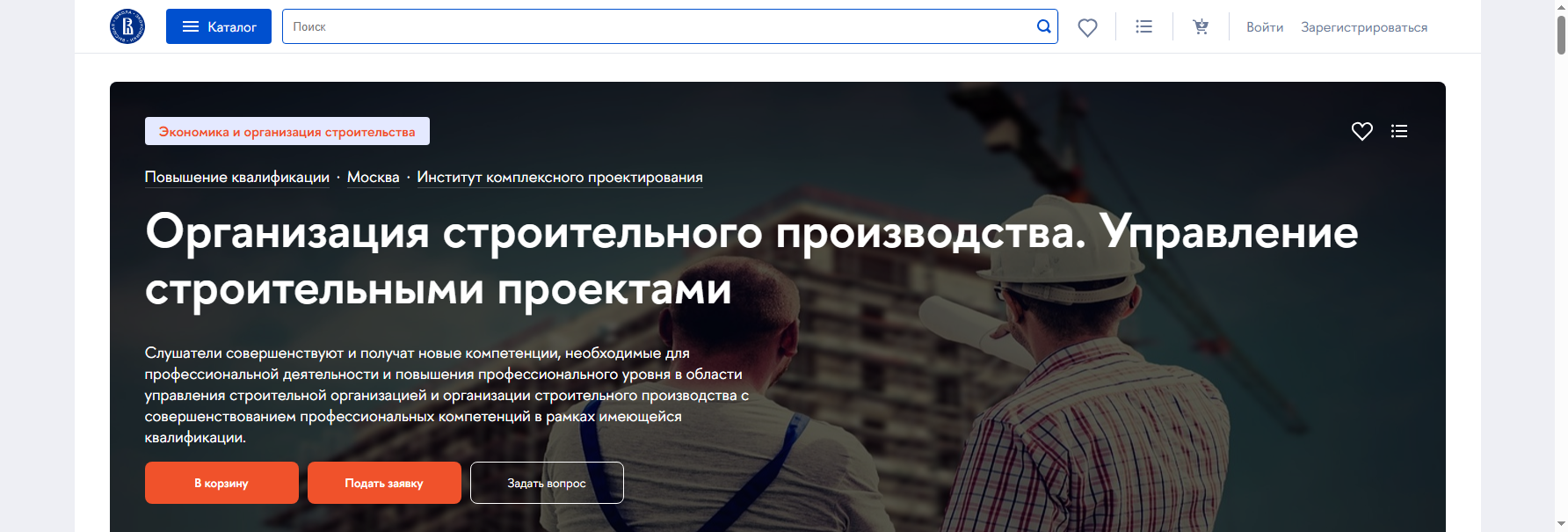The height and width of the screenshot is (532, 1568).
Task: Click the Задать вопрос button
Action: coord(547,483)
